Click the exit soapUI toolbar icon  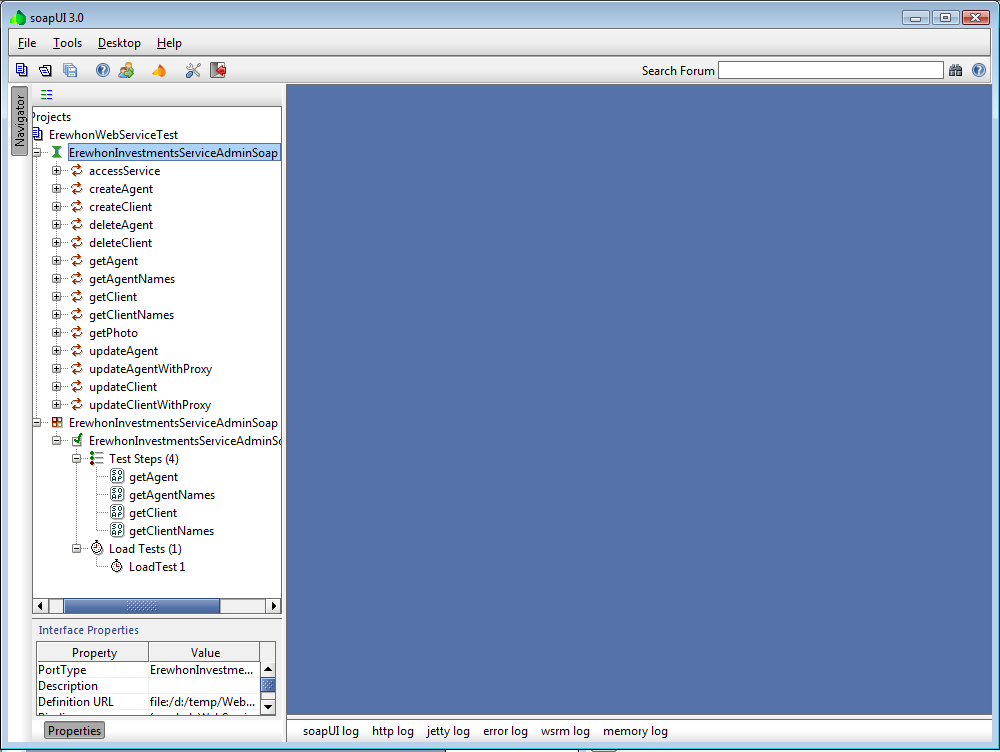pyautogui.click(x=218, y=70)
